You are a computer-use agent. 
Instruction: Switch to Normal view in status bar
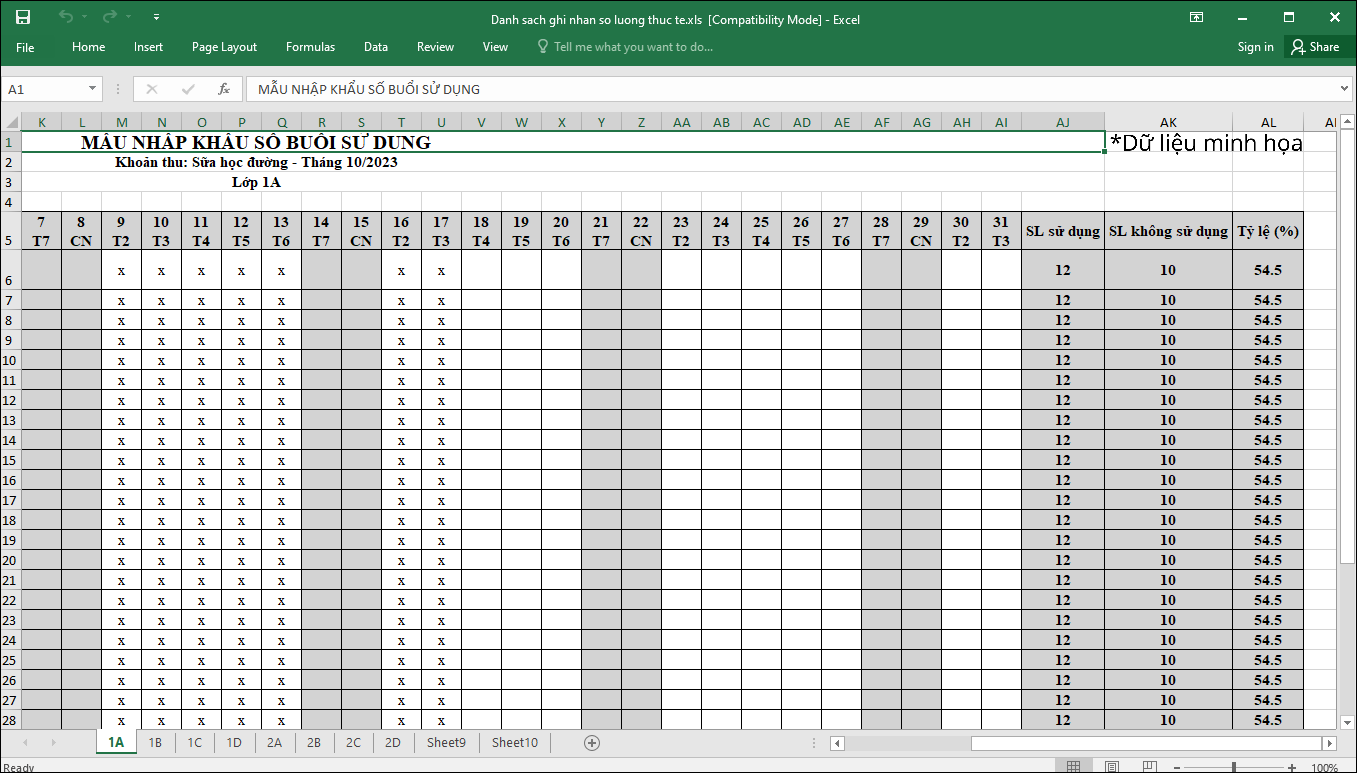(1073, 767)
